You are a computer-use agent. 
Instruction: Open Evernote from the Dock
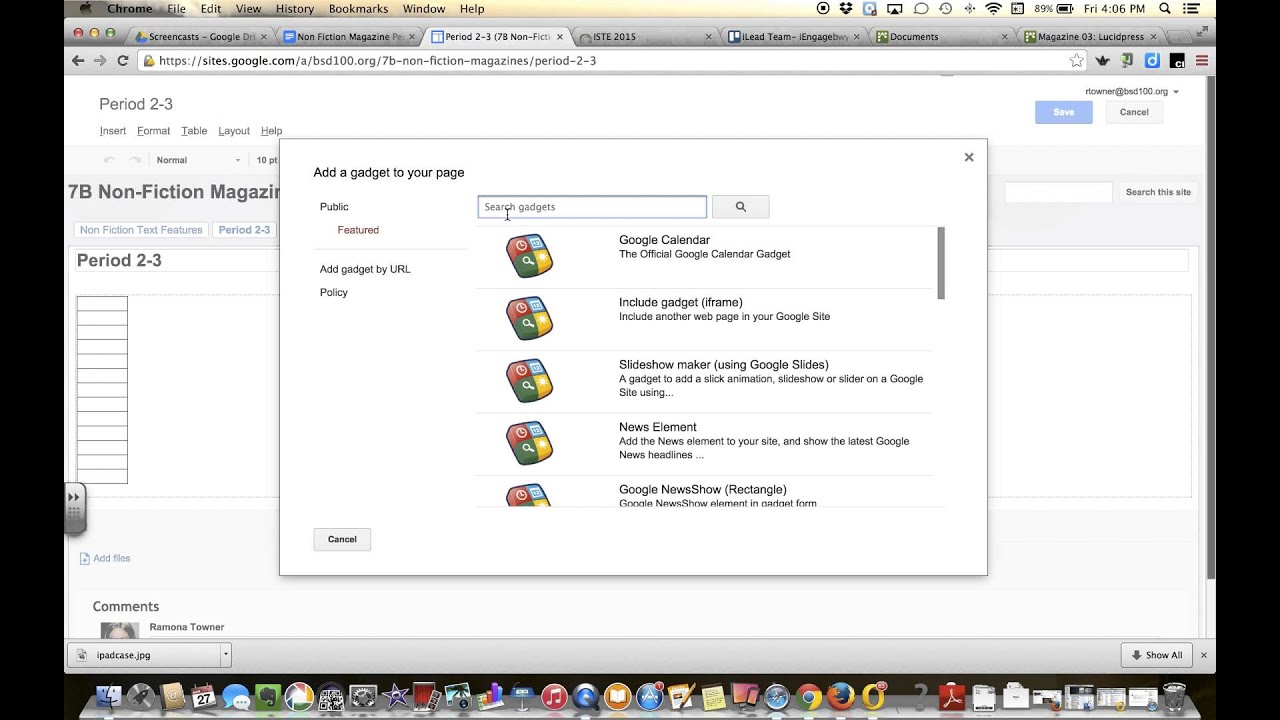pyautogui.click(x=267, y=696)
